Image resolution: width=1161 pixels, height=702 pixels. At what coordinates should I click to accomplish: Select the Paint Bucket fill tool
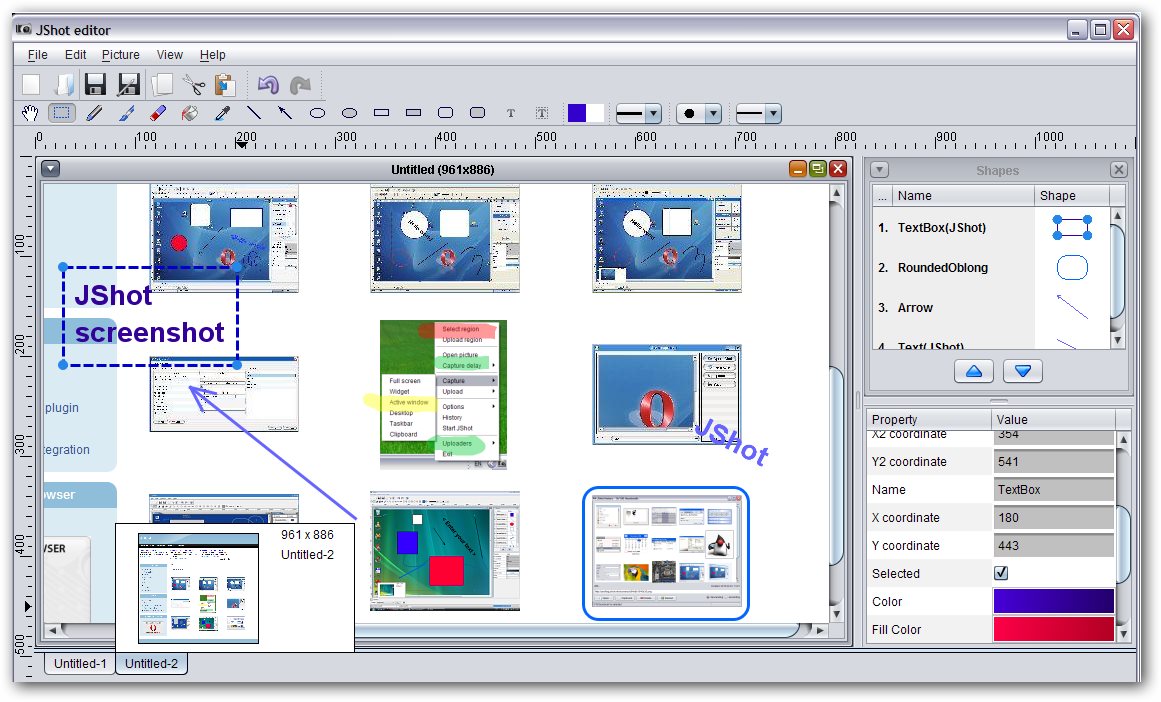190,113
